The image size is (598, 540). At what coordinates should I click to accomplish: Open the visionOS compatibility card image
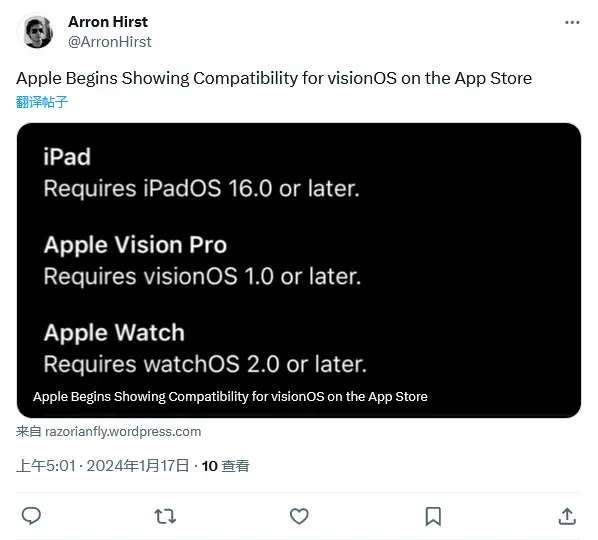pyautogui.click(x=299, y=270)
